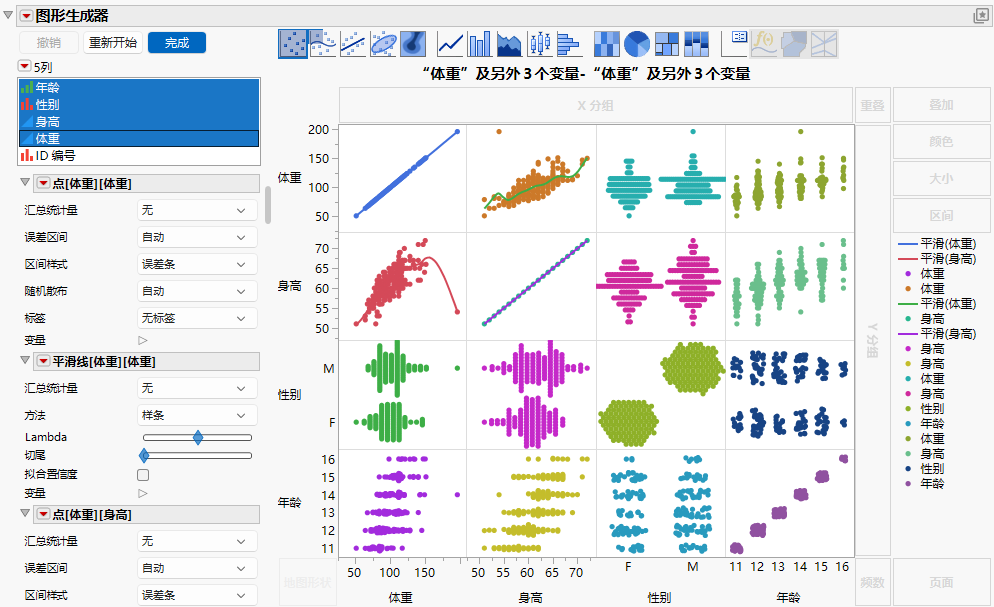Open the 图形生成器 red triangle menu
The image size is (994, 607).
pyautogui.click(x=27, y=16)
